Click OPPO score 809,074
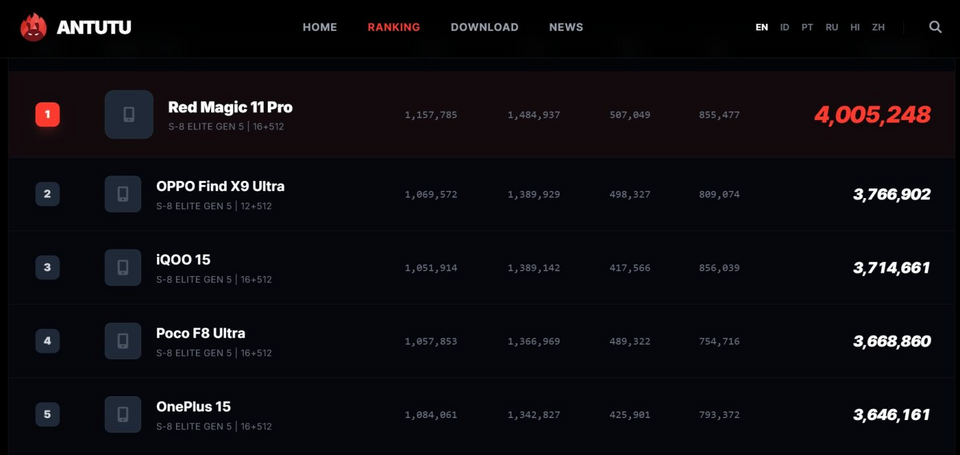Viewport: 960px width, 455px height. pyautogui.click(x=719, y=195)
